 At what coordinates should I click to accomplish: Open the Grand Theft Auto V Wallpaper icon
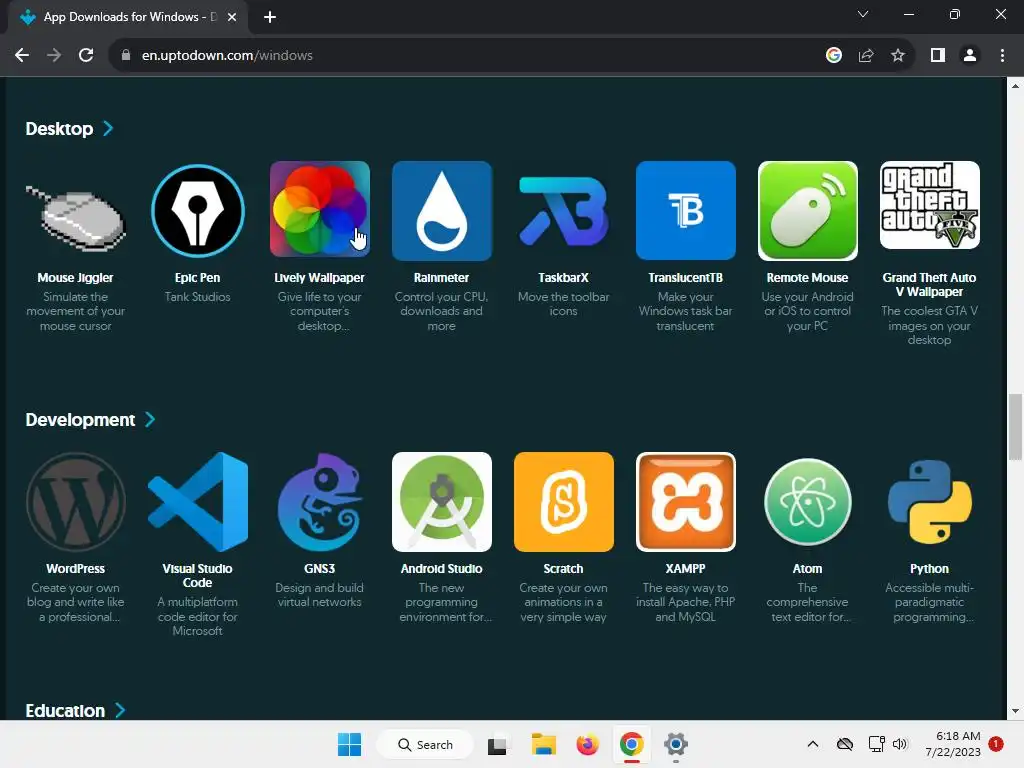tap(930, 205)
